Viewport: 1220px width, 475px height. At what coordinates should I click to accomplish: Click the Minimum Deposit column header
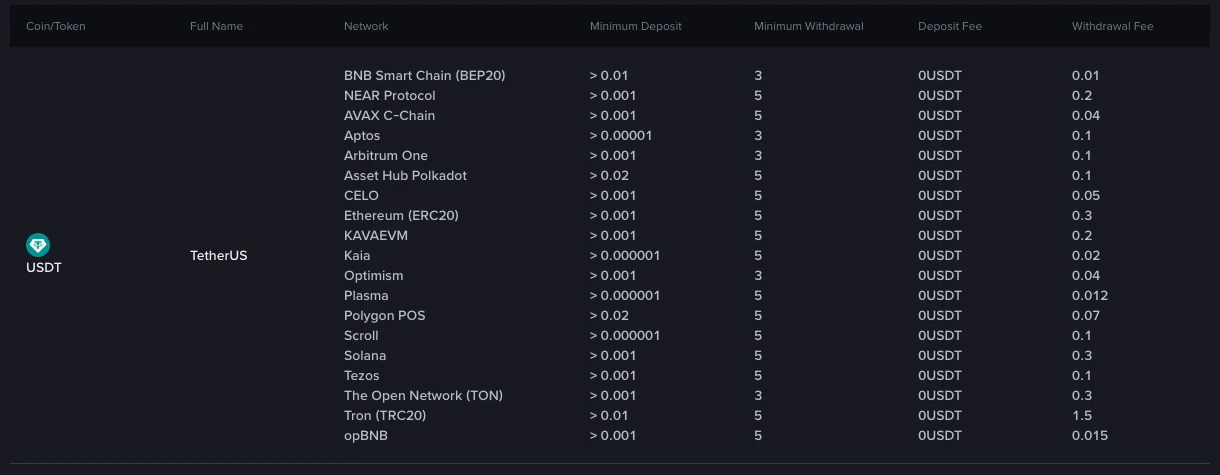pyautogui.click(x=636, y=26)
